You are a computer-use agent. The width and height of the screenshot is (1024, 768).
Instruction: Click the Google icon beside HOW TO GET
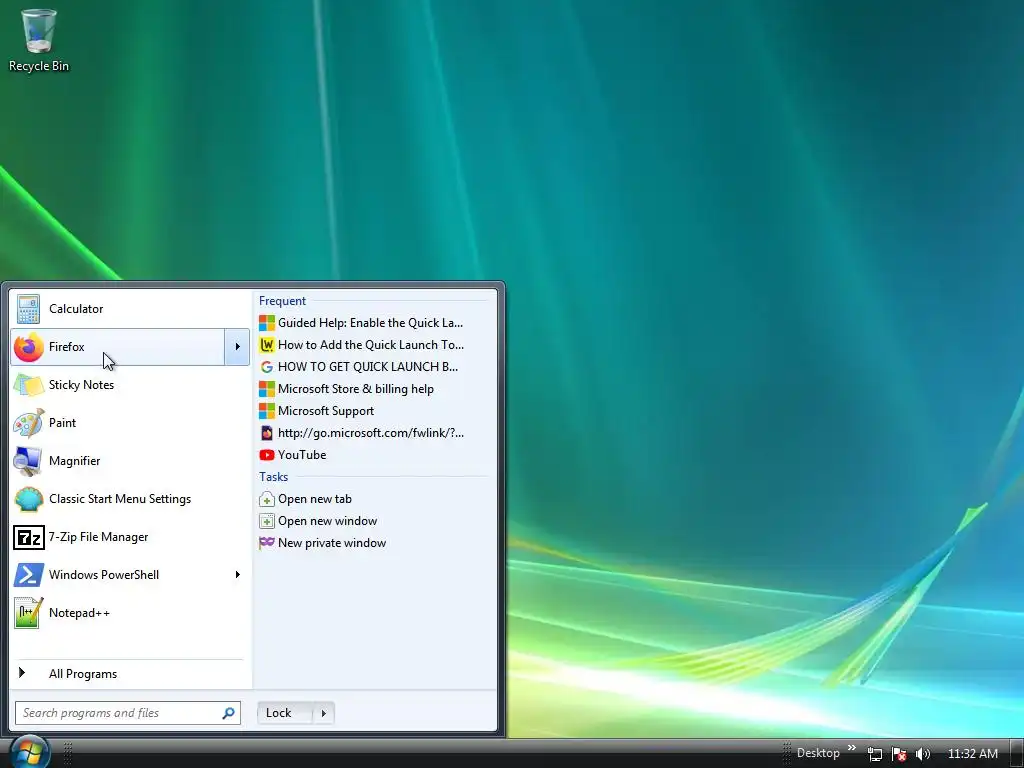(266, 367)
